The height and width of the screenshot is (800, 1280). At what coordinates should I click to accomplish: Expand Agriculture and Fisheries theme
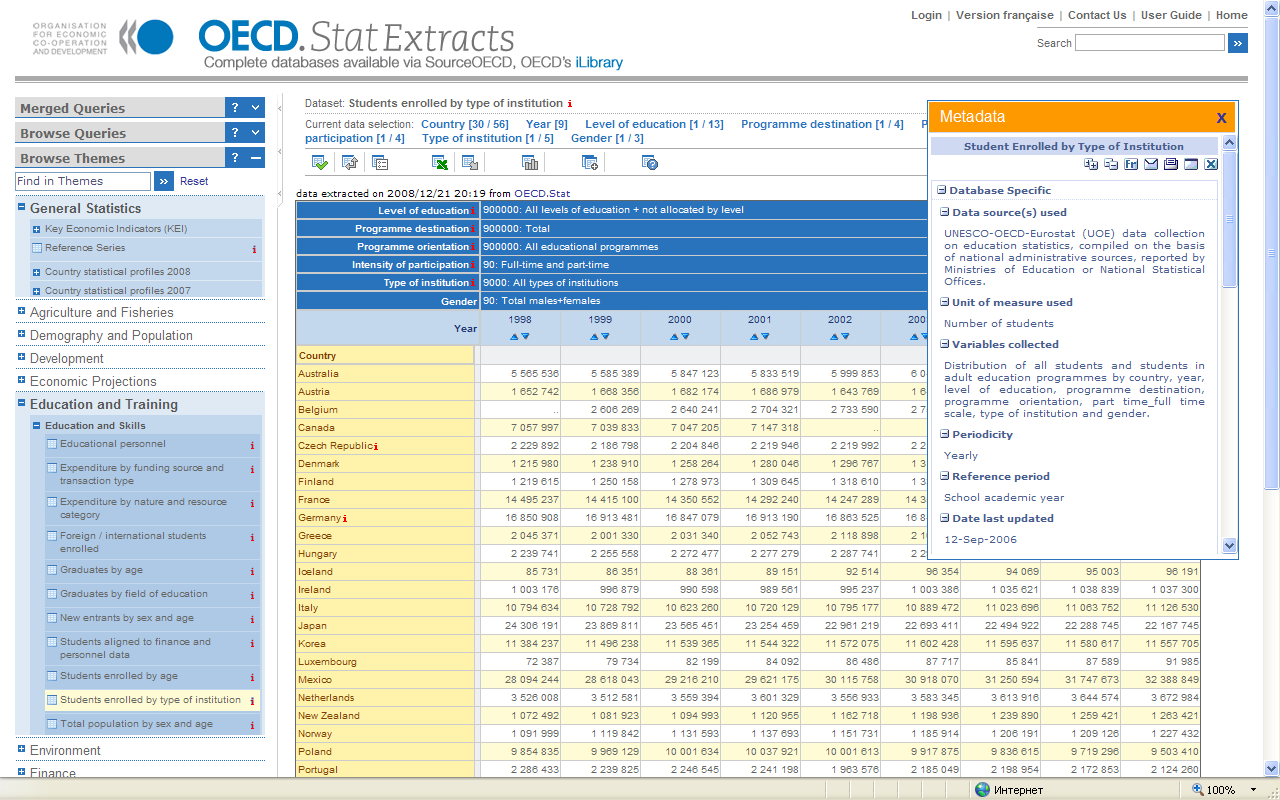pos(22,311)
